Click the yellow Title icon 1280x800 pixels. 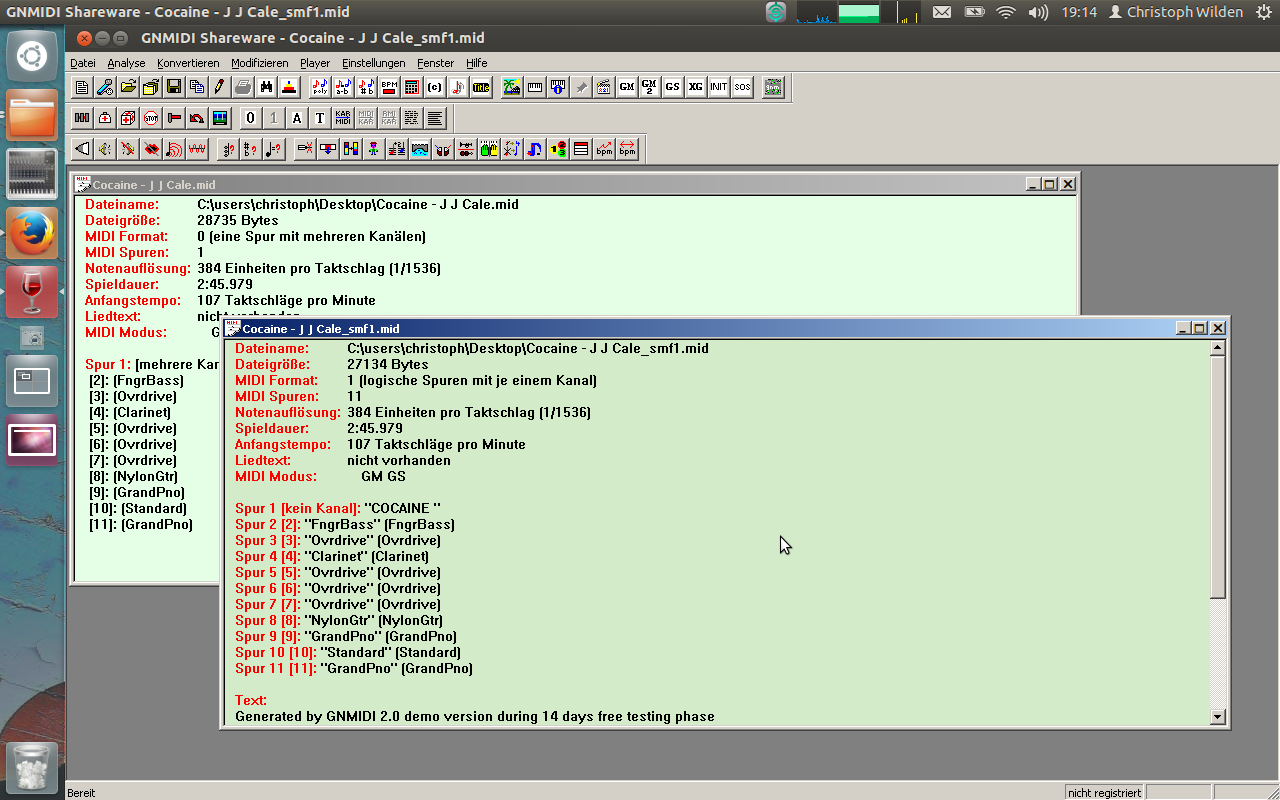pyautogui.click(x=481, y=87)
